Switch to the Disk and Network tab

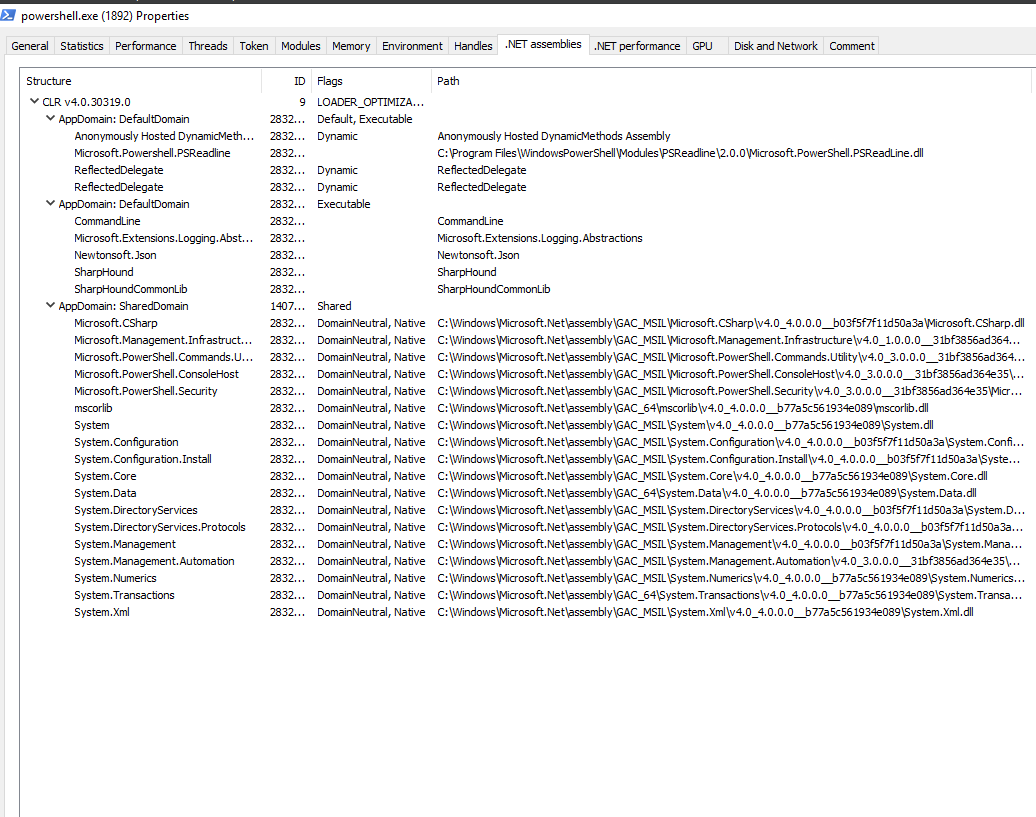point(775,45)
